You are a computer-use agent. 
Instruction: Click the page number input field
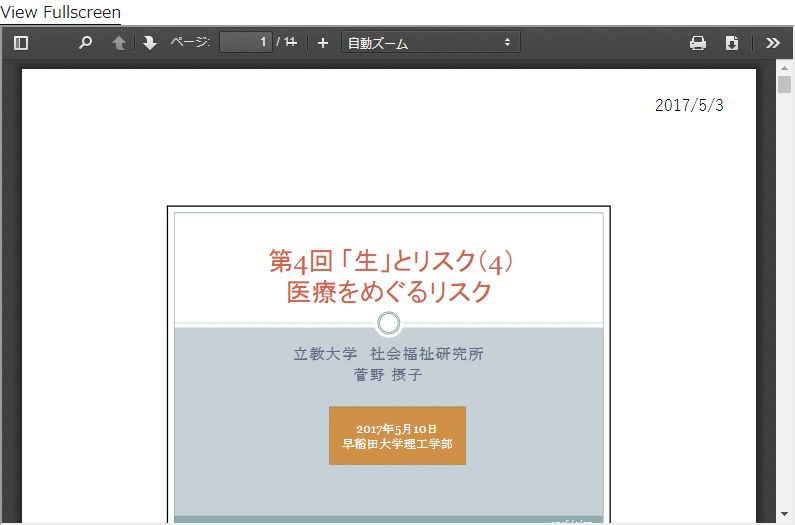click(246, 42)
